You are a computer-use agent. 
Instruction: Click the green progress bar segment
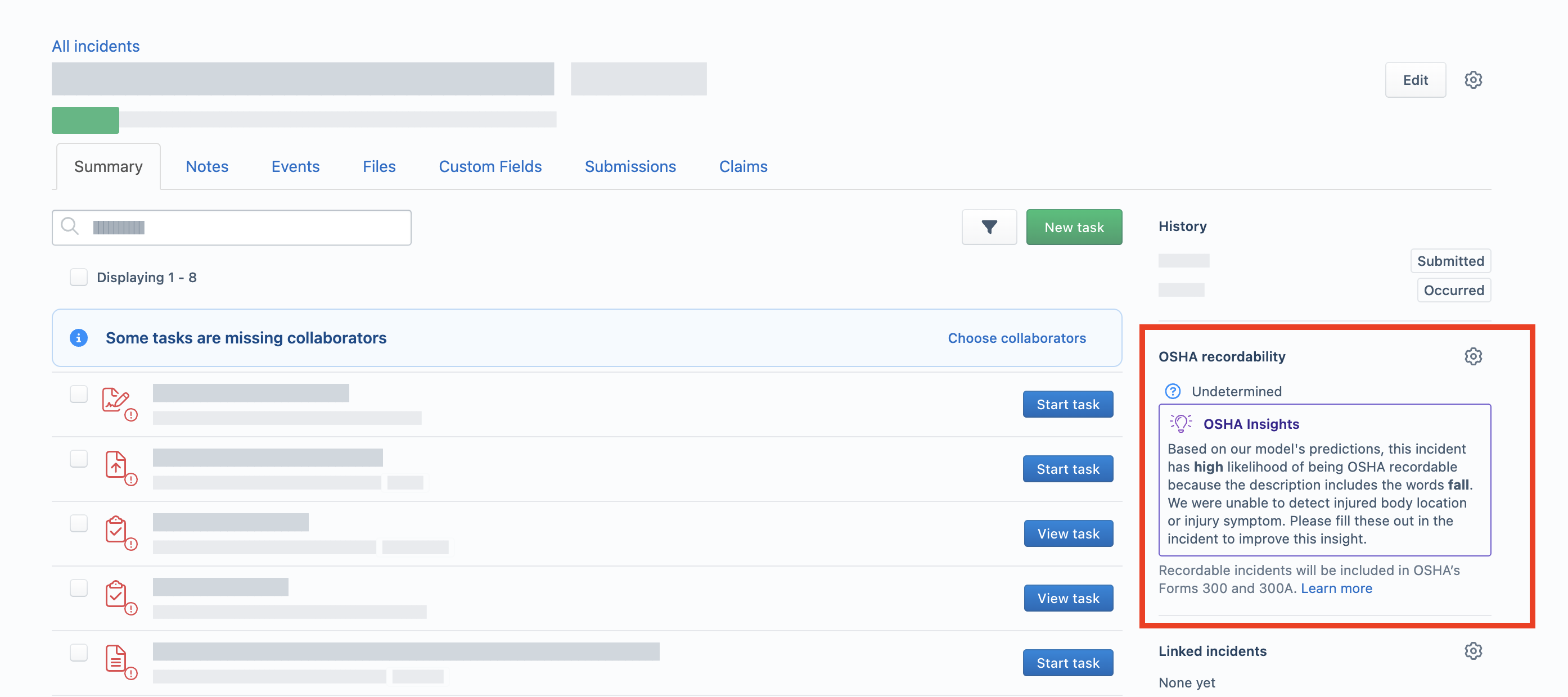tap(85, 120)
